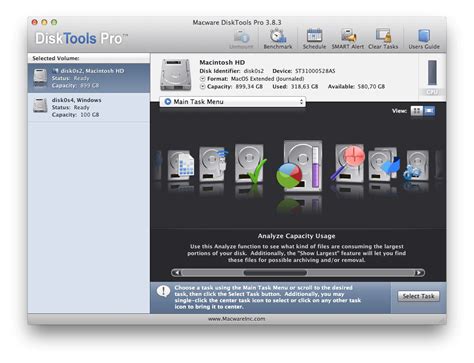Select the disk task with blue arrow
The width and height of the screenshot is (474, 363).
pos(384,164)
